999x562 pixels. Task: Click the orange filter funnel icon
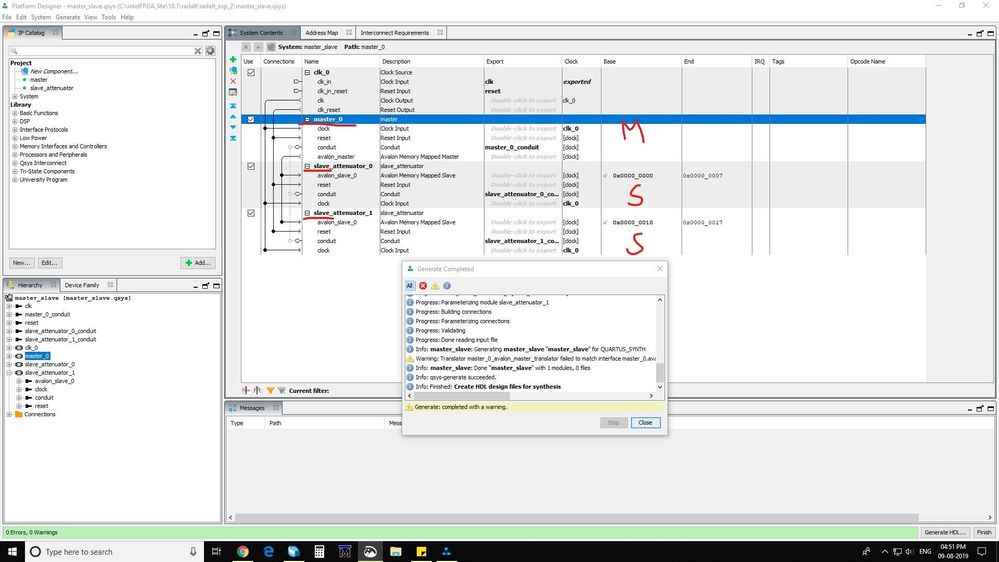click(x=270, y=390)
